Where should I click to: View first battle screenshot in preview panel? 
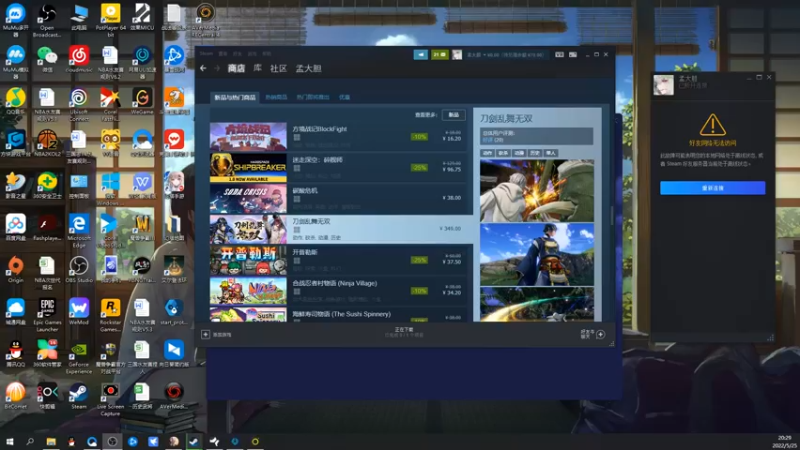pyautogui.click(x=537, y=190)
